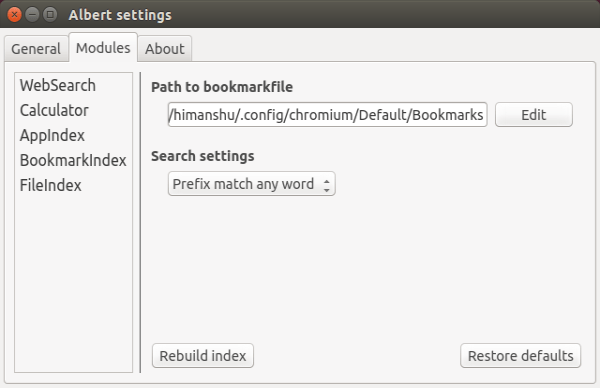Open the Prefix match any word dropdown

click(x=251, y=184)
